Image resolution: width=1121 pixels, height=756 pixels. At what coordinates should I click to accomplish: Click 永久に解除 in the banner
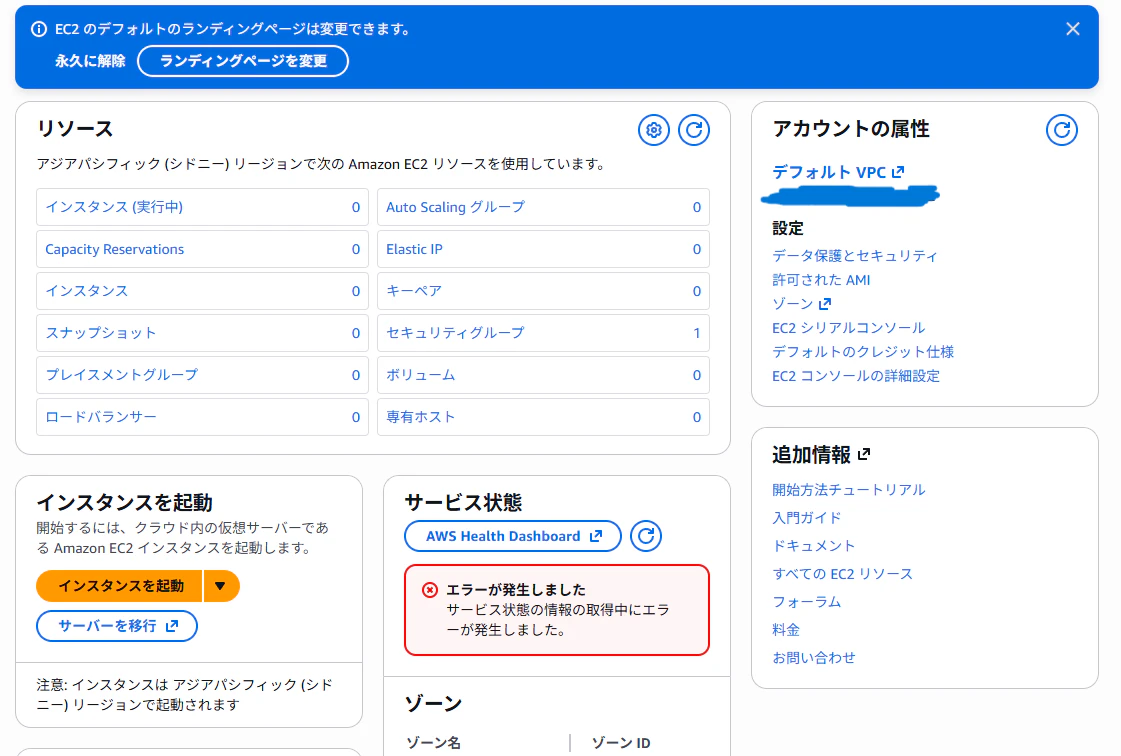[90, 61]
